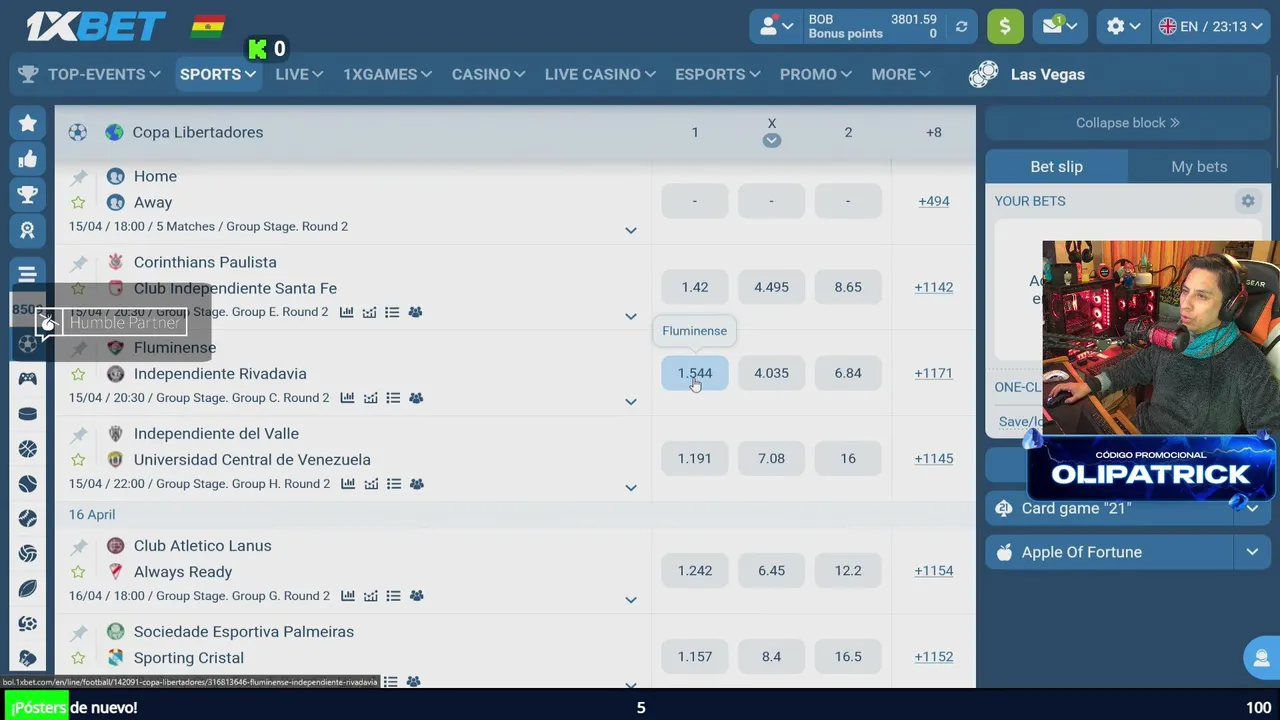1280x720 pixels.
Task: Open people icon for Club Atletico Lanus match
Action: coord(416,596)
